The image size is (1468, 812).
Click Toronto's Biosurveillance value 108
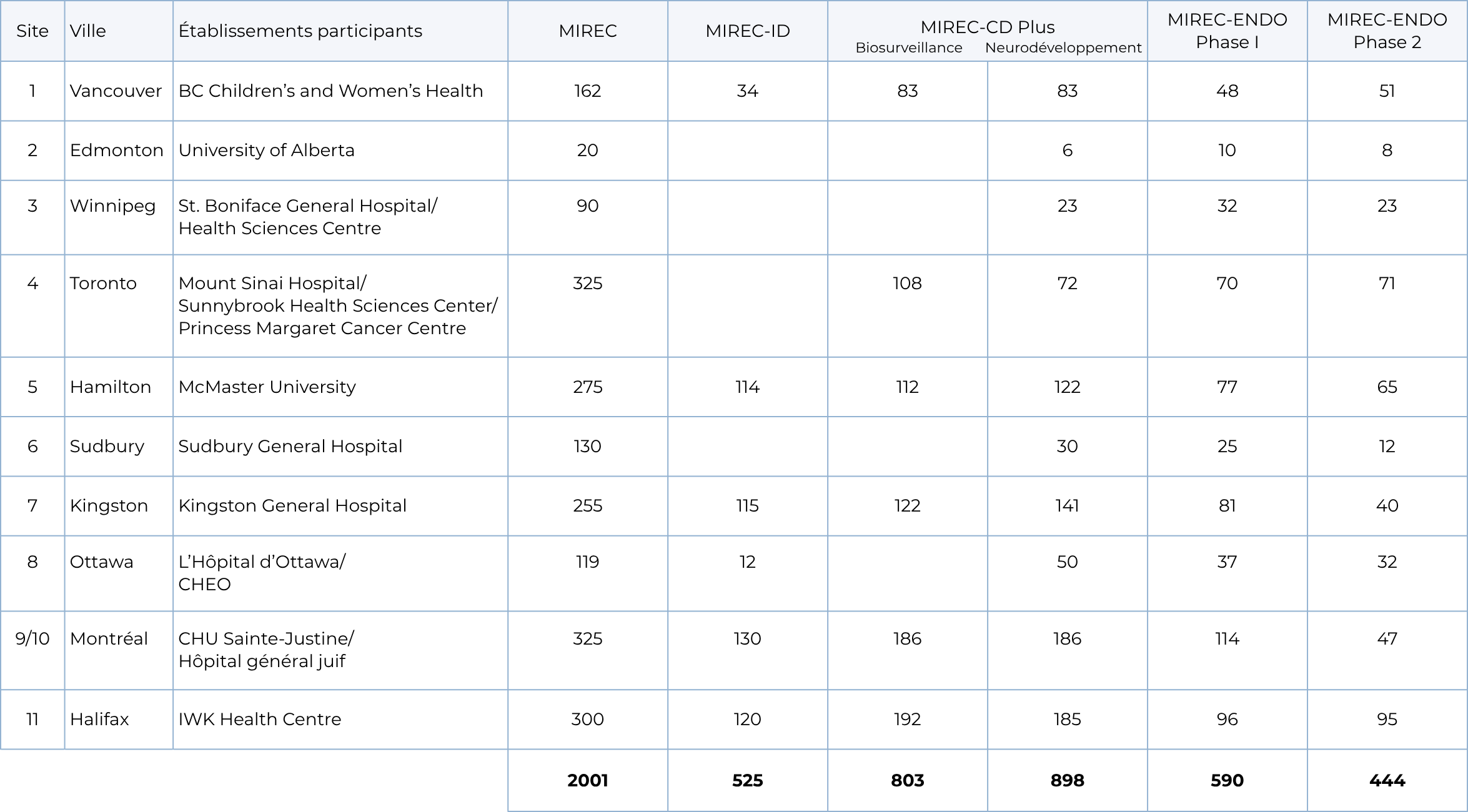(x=908, y=284)
